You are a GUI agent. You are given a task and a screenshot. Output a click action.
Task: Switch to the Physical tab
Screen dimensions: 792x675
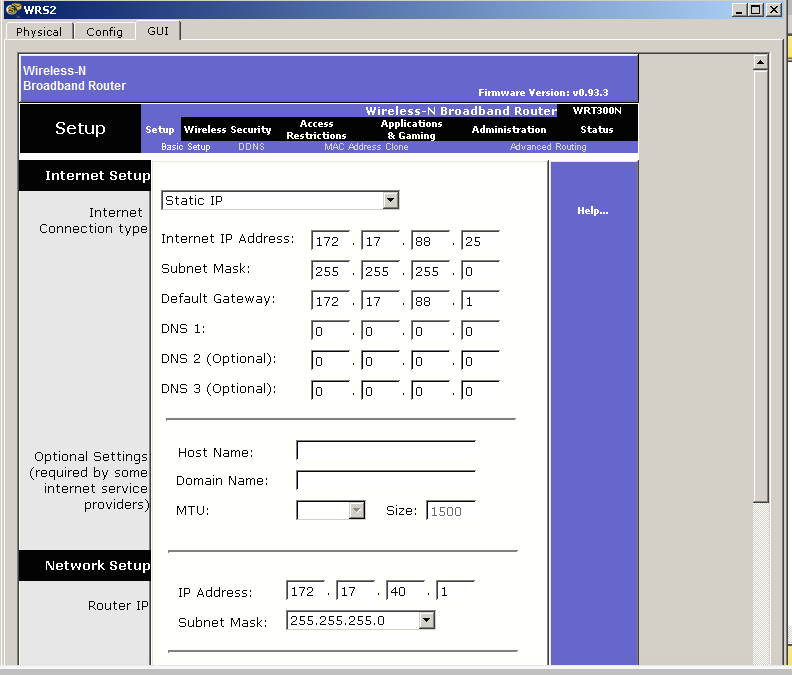tap(39, 32)
